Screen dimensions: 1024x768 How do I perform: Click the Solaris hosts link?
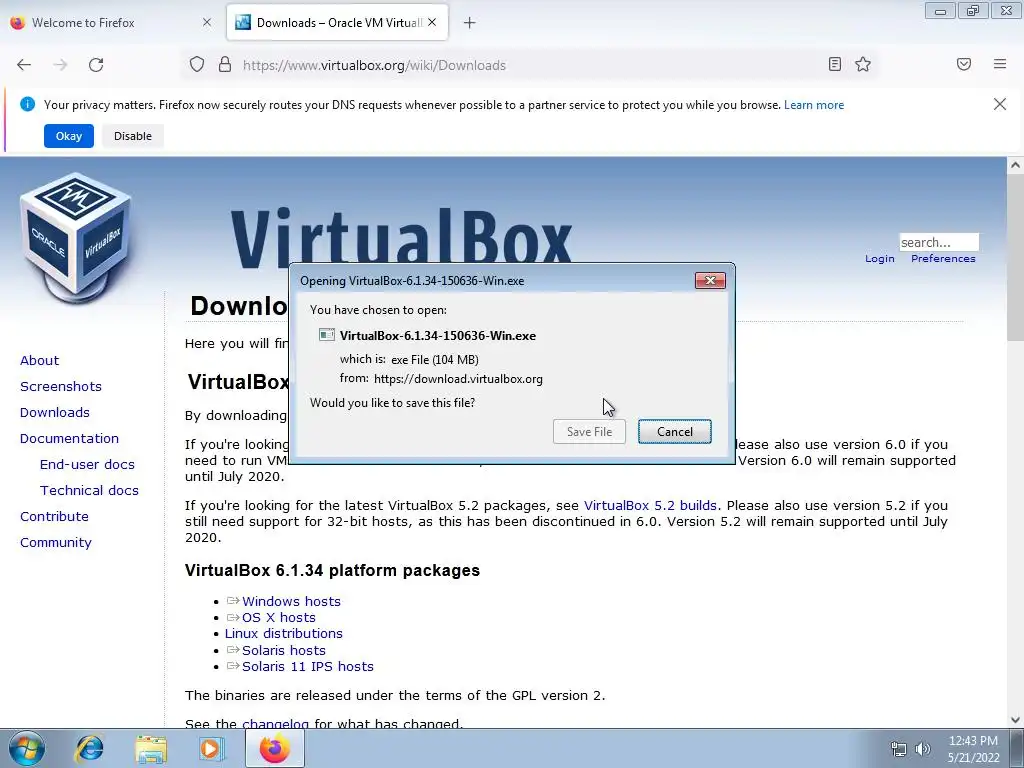[283, 650]
